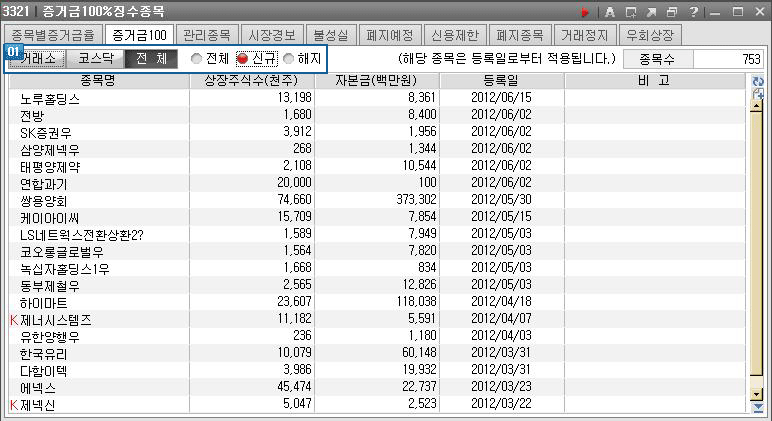
Task: Switch to the 우회상장 tab
Action: (650, 35)
